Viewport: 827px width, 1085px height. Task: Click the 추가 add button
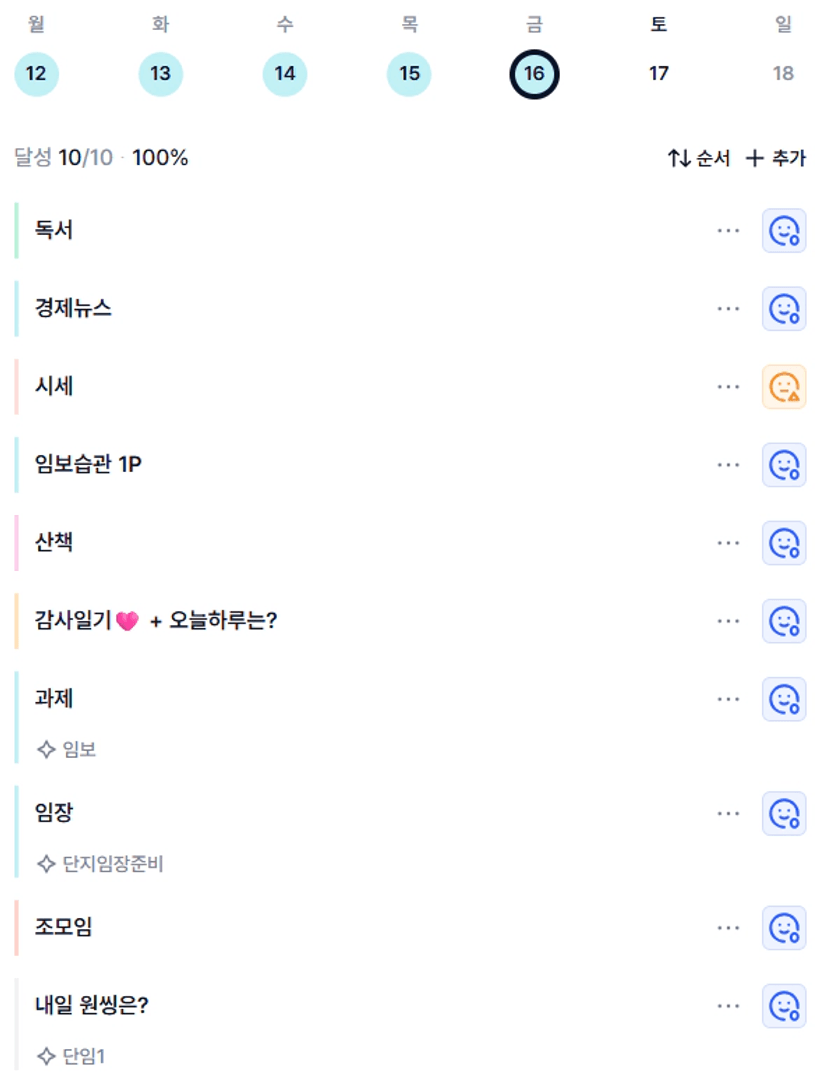(x=776, y=158)
